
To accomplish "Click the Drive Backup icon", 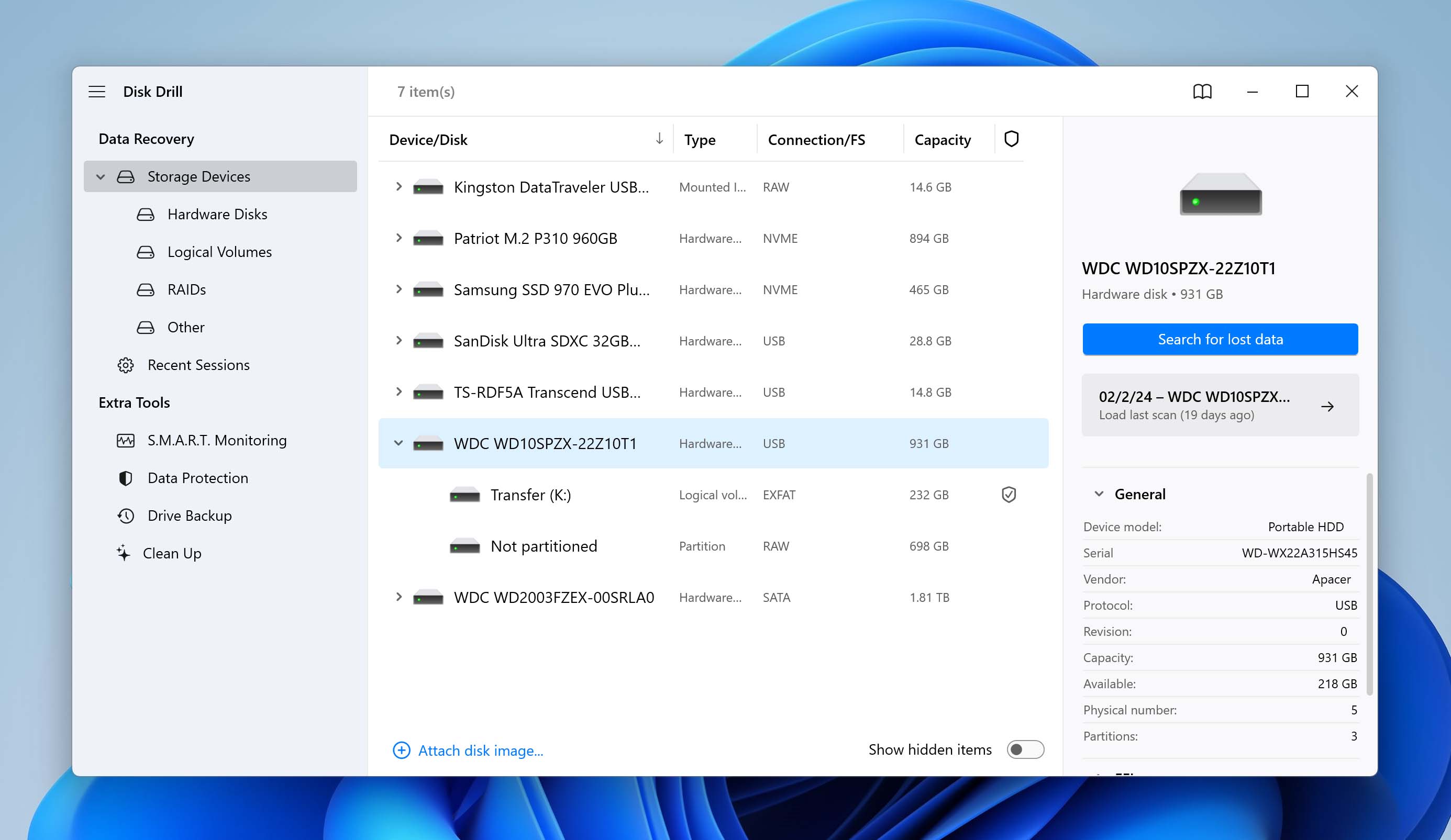I will click(x=124, y=515).
